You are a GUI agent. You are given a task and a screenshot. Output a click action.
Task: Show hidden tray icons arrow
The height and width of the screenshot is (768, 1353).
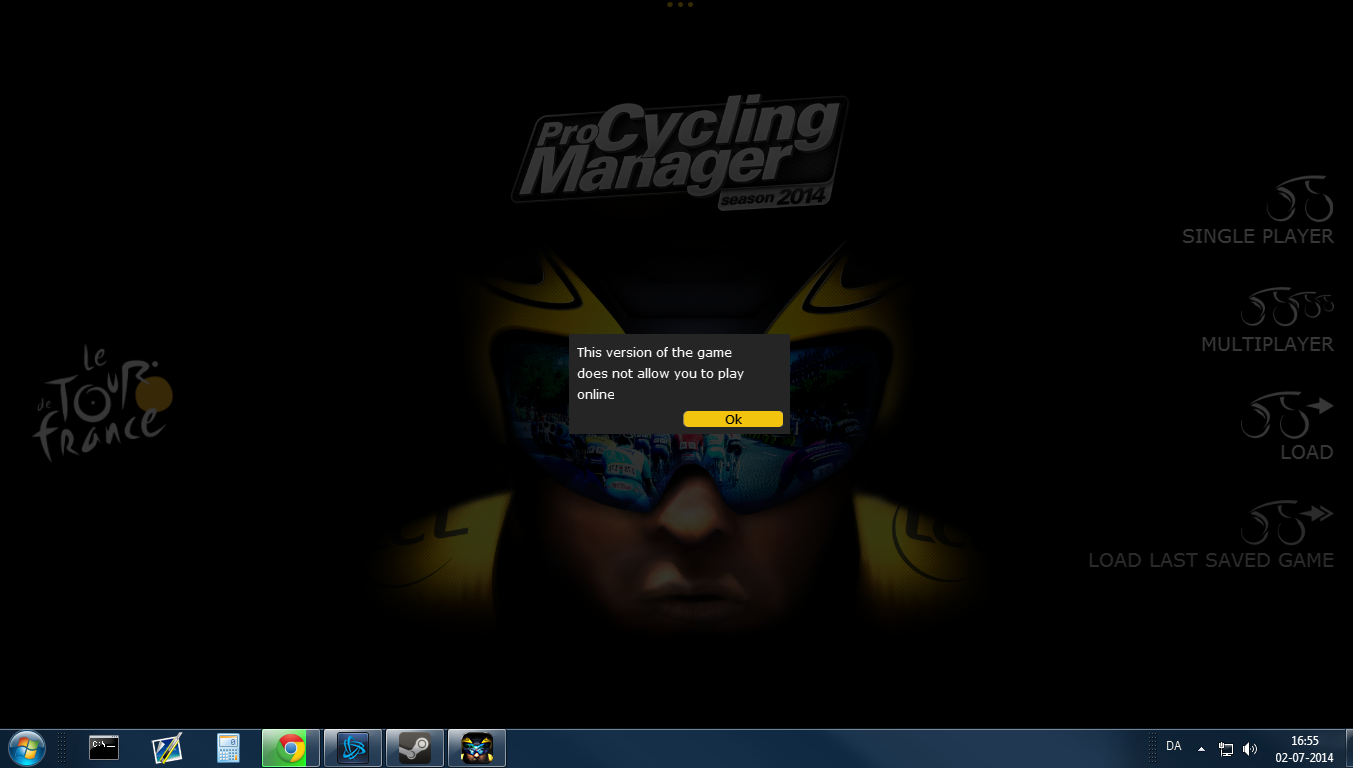tap(1201, 748)
